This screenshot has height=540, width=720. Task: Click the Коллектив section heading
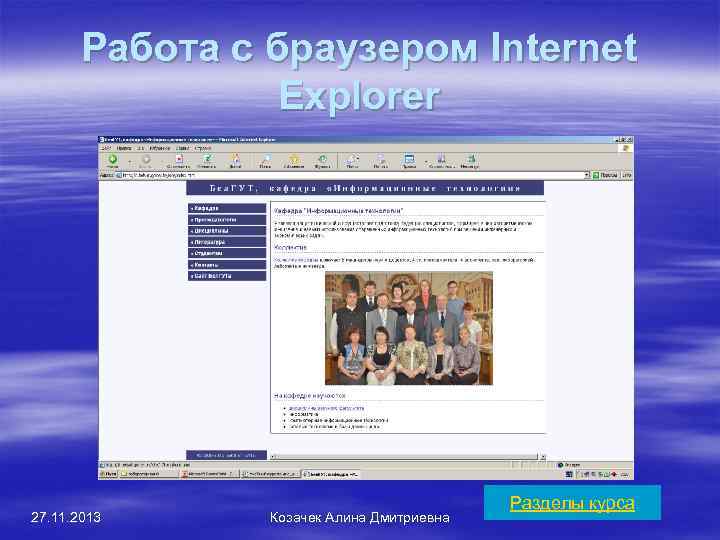tap(290, 248)
